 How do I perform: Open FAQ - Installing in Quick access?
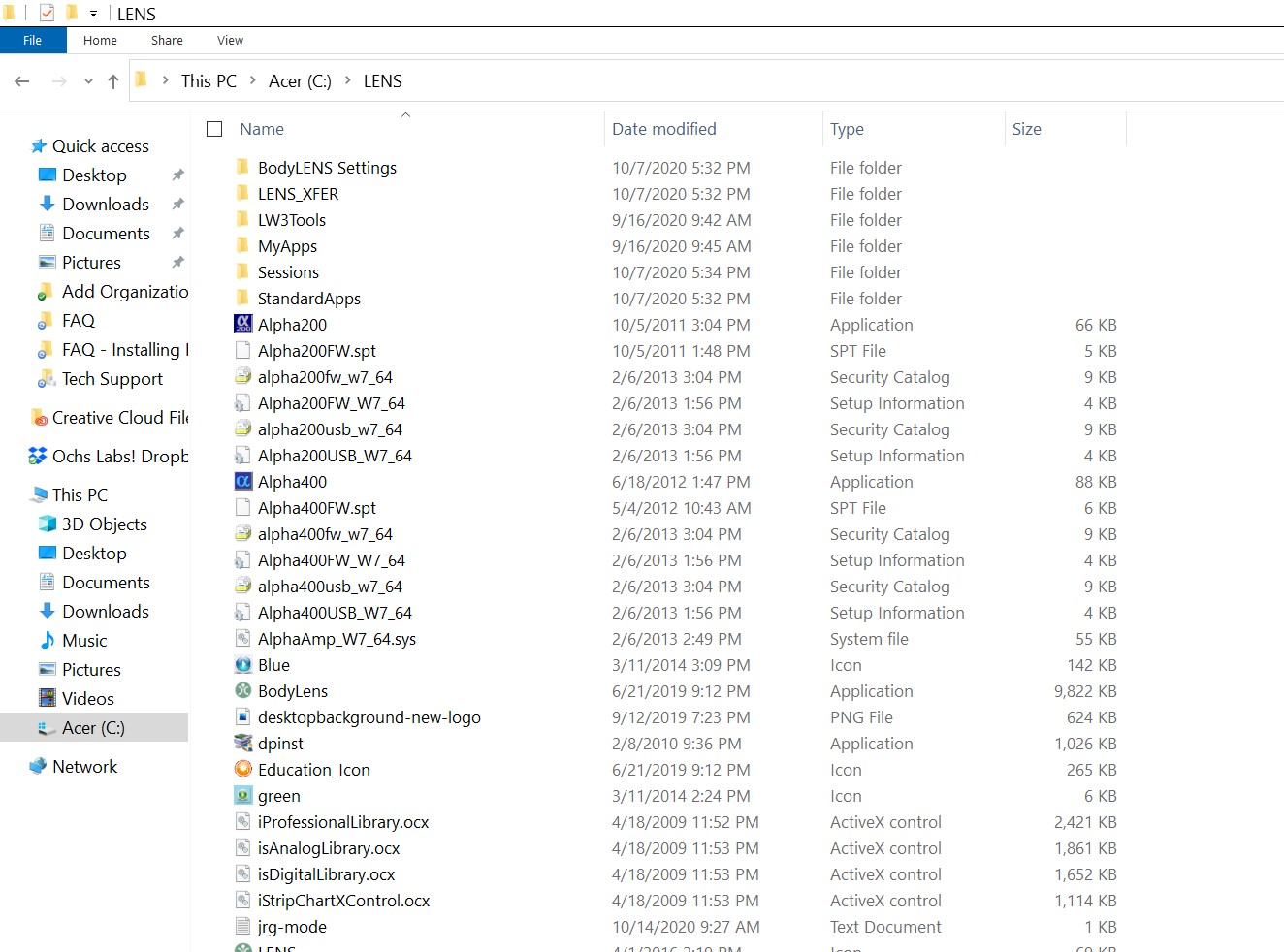click(125, 349)
